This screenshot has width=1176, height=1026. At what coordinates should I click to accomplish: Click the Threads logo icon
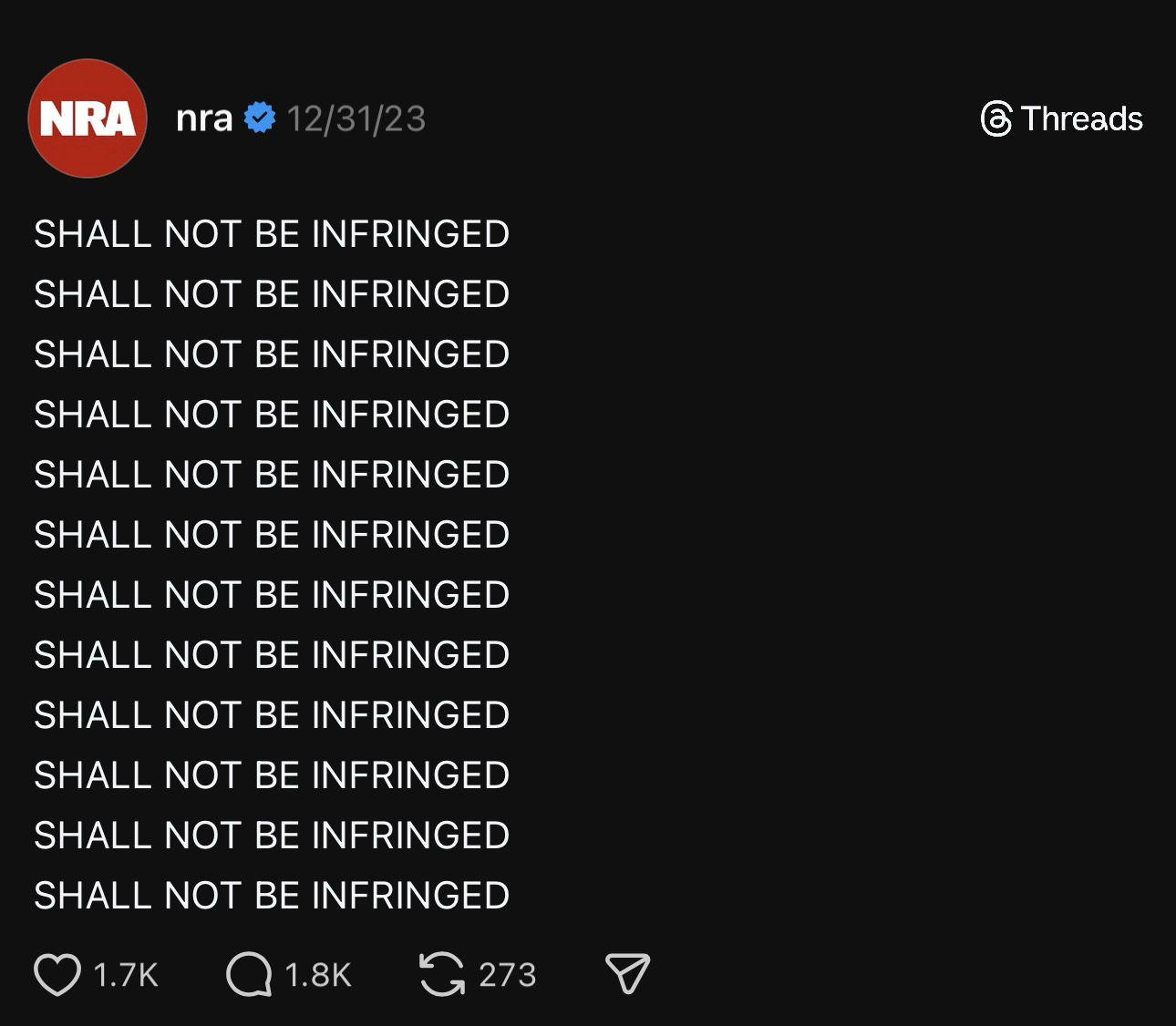coord(996,118)
